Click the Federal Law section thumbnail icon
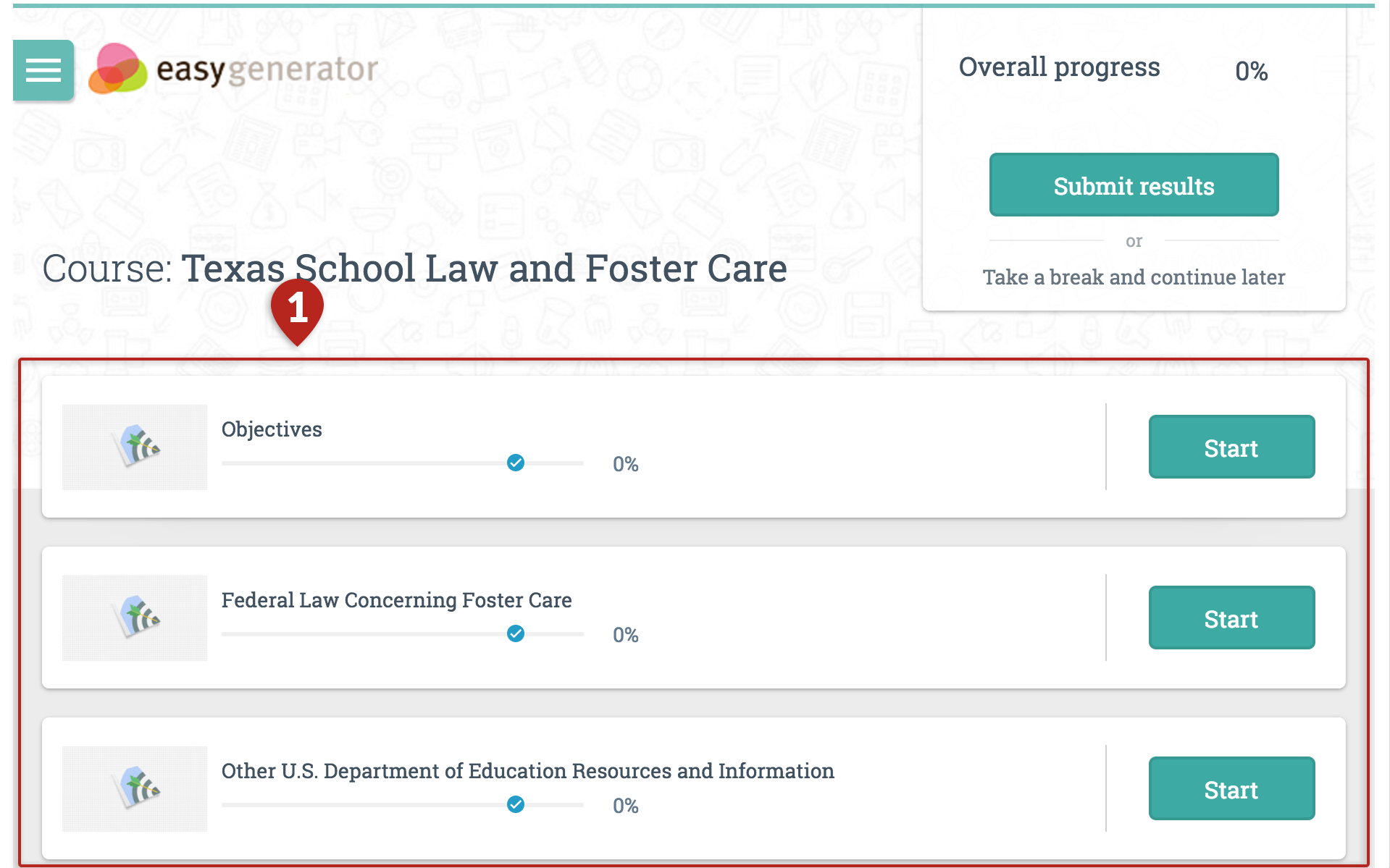Screen dimensions: 1390x868 click(x=135, y=618)
